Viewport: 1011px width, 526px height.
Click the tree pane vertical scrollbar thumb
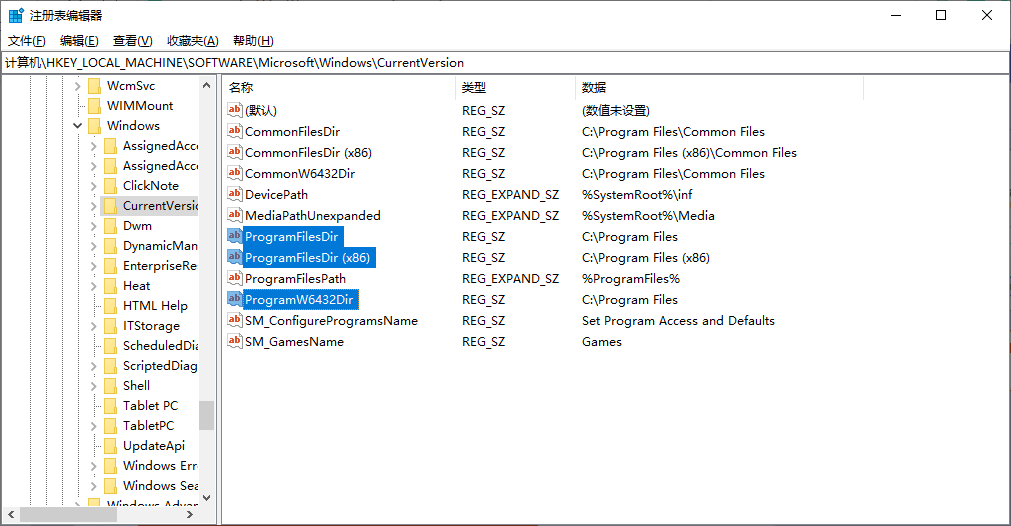click(206, 415)
